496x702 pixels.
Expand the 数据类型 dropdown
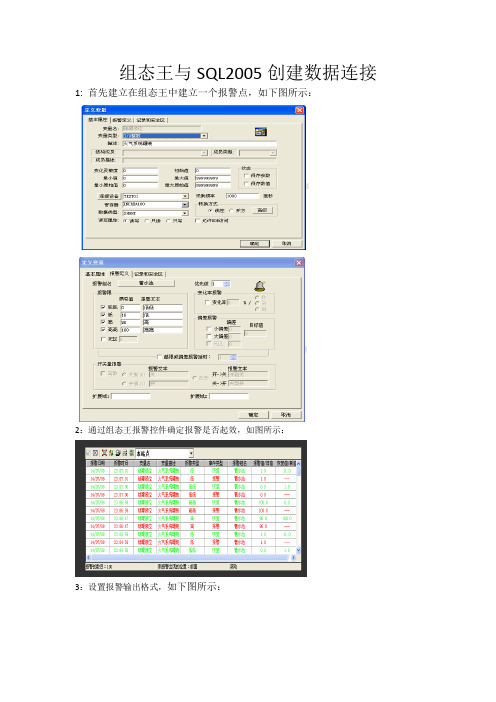(x=185, y=213)
